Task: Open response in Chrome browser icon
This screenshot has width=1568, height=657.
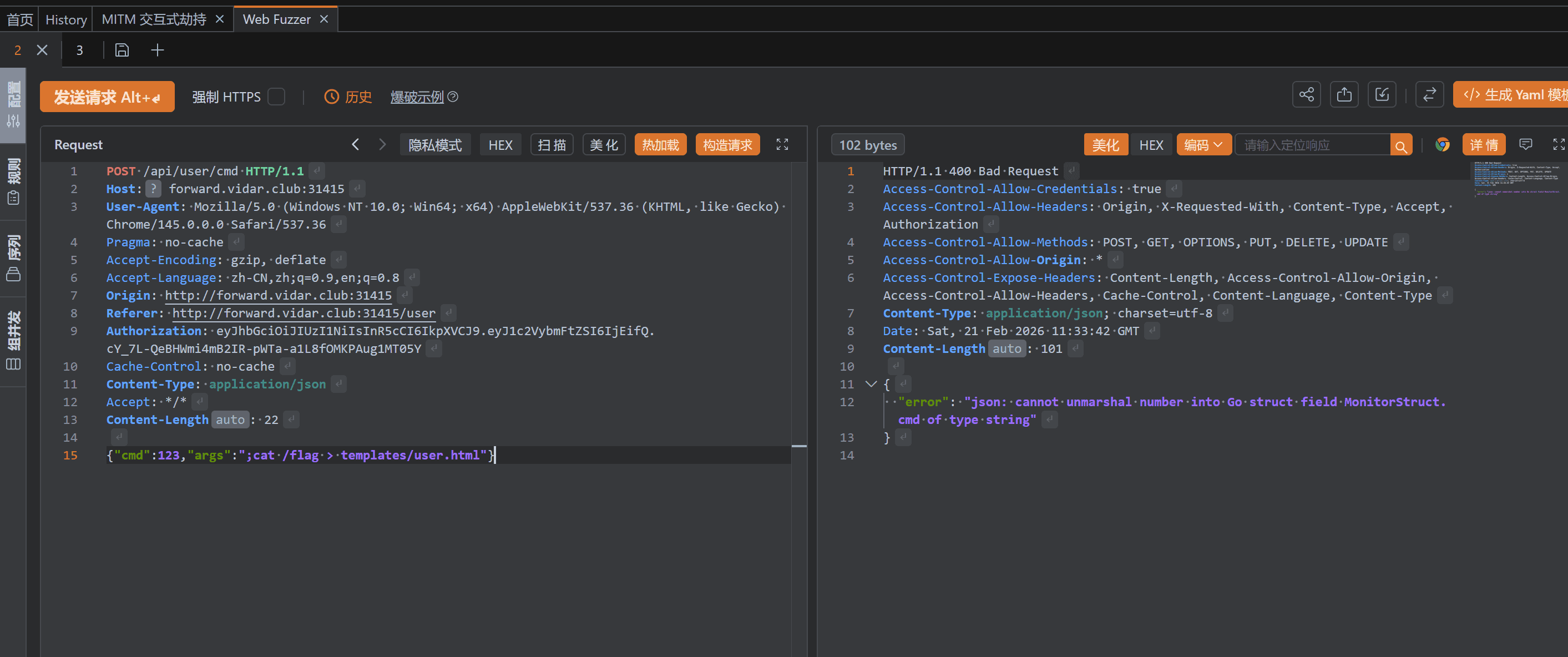Action: [1442, 145]
